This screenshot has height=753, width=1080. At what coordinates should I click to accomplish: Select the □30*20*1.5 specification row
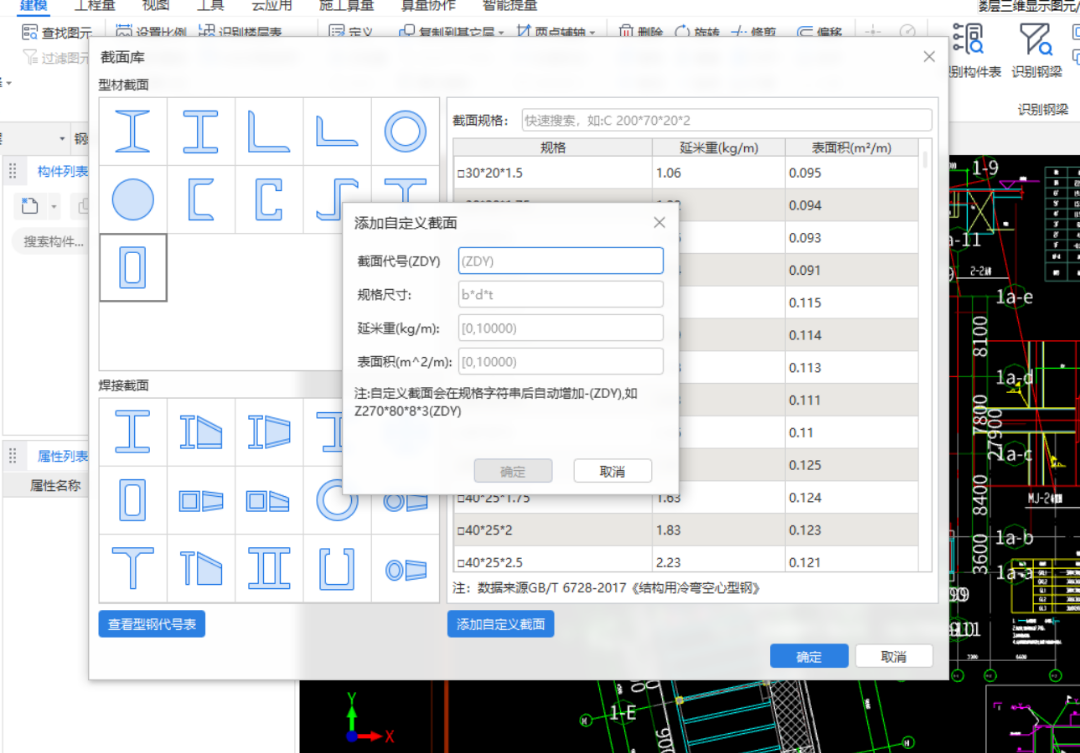point(685,173)
